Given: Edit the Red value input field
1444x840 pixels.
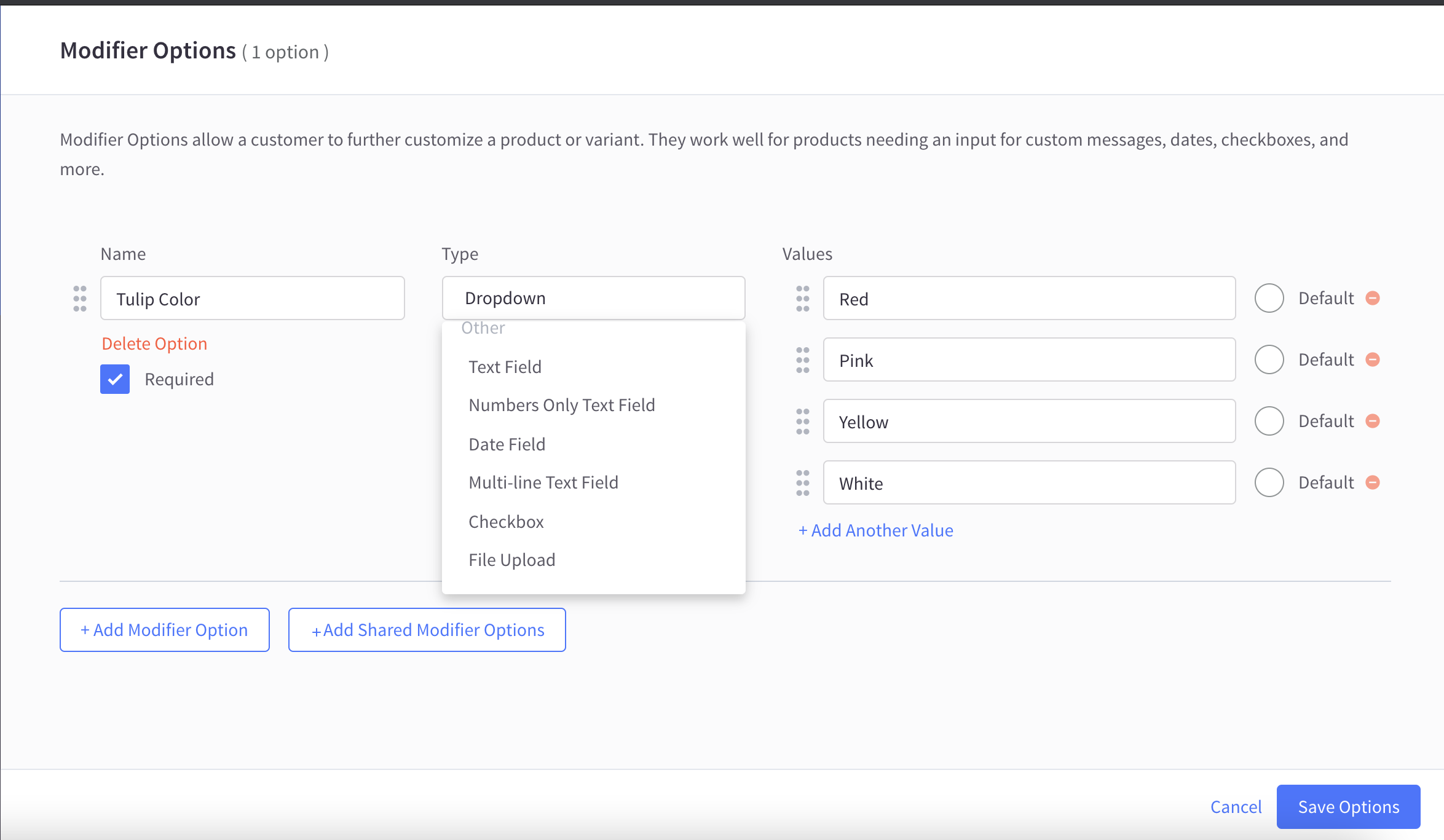Looking at the screenshot, I should [x=1030, y=298].
